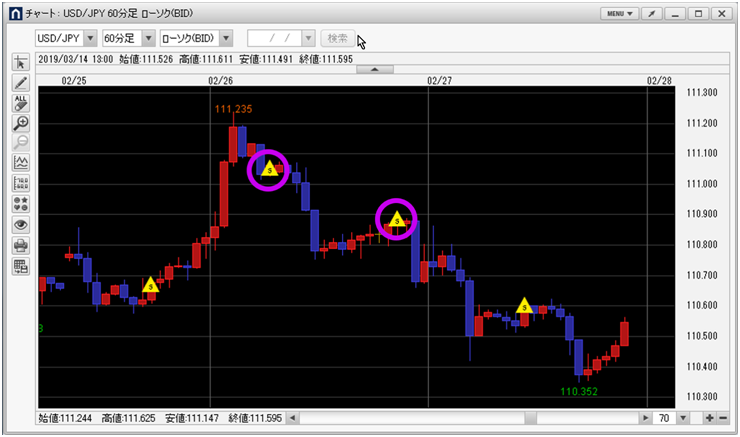Open the MENU dropdown button

(620, 14)
